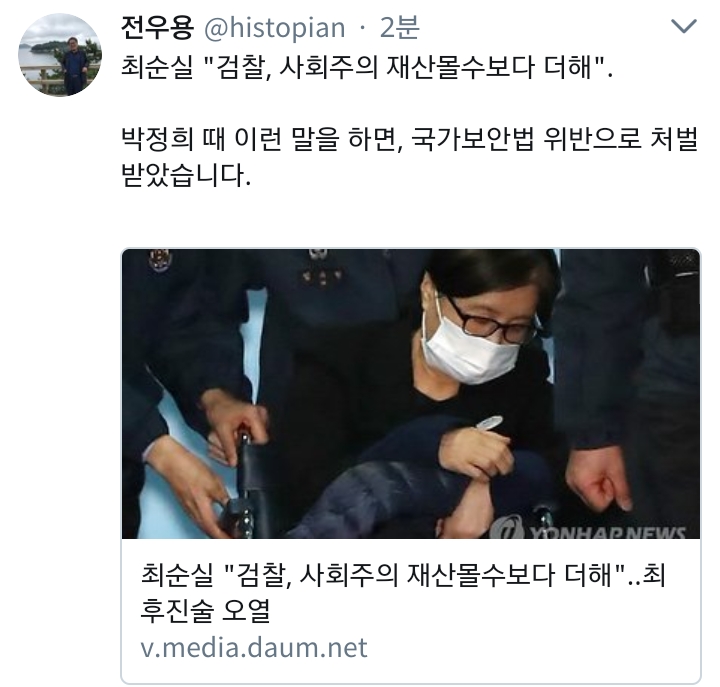Click the woman's glasses in the article image
720x687 pixels.
pos(490,321)
